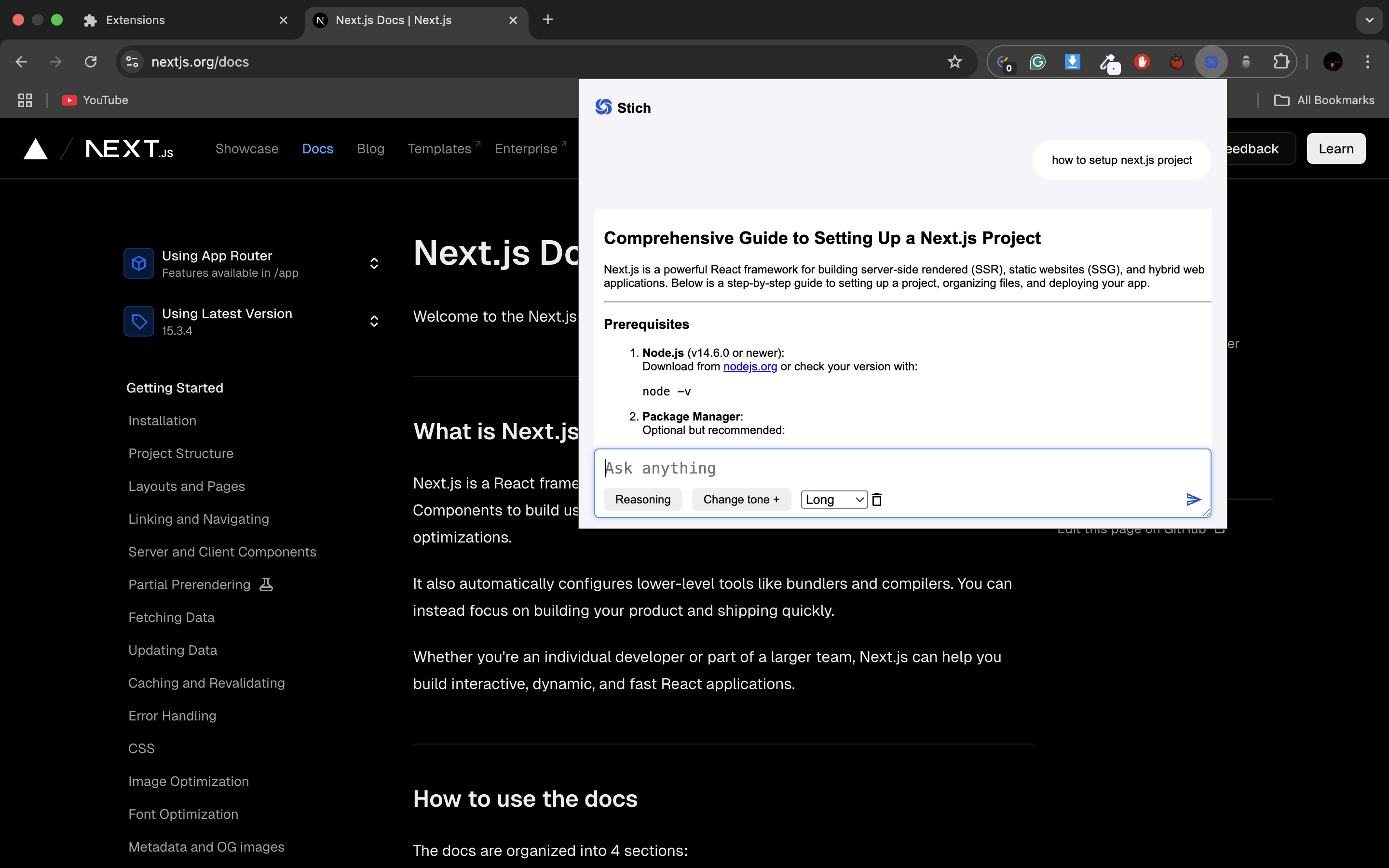This screenshot has height=868, width=1389.
Task: Open the Installation docs page
Action: tap(163, 421)
